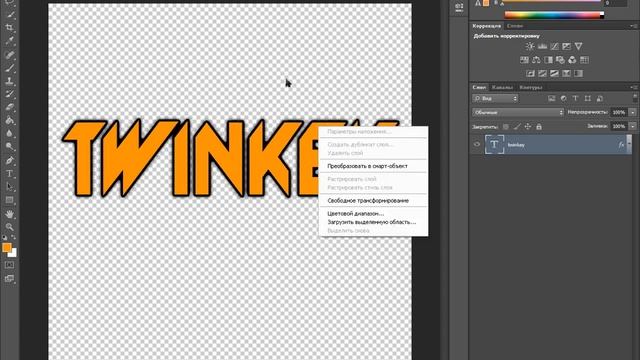Add an Invert adjustment layer
The image size is (640, 360).
pyautogui.click(x=530, y=73)
